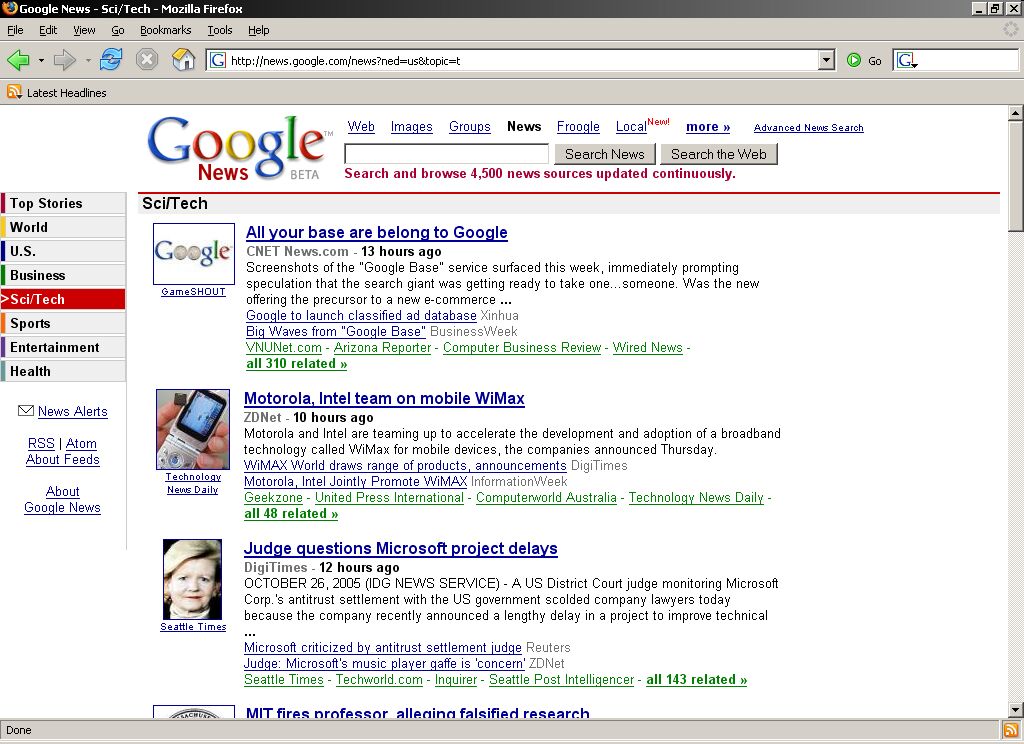The height and width of the screenshot is (744, 1024).
Task: Select the Top Stories section
Action: (63, 203)
